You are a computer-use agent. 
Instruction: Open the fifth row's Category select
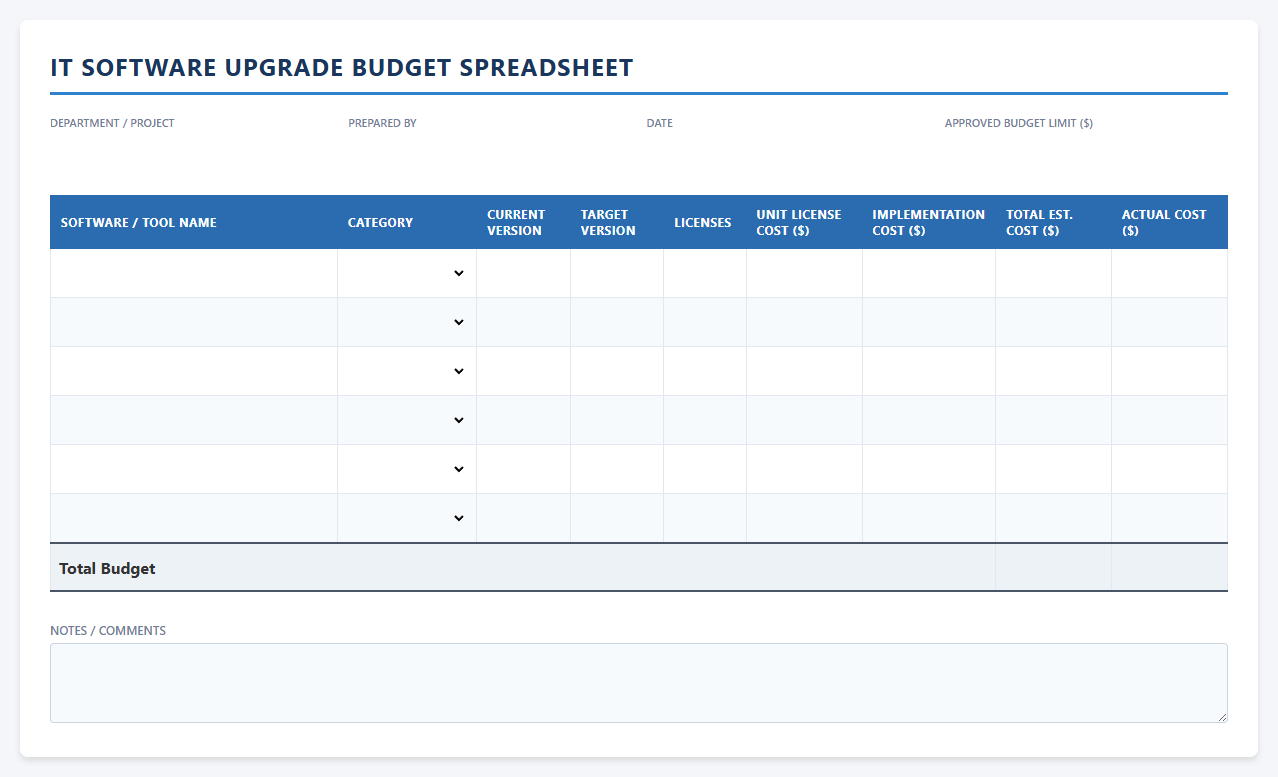[407, 469]
